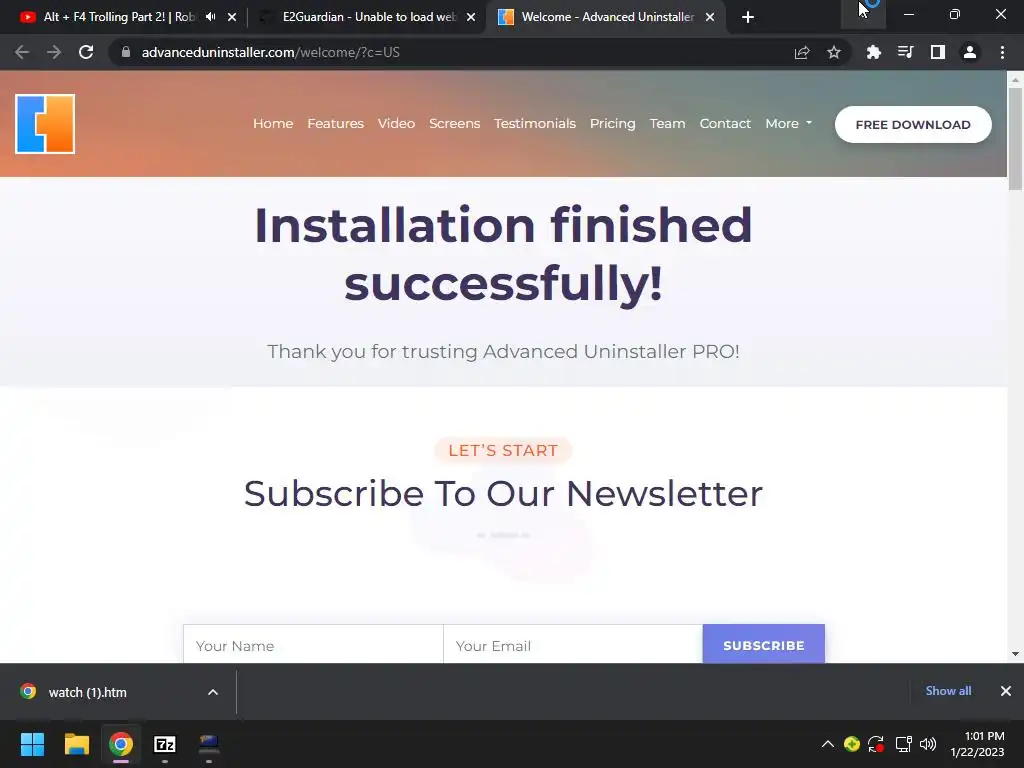Open the media control icon

click(905, 52)
